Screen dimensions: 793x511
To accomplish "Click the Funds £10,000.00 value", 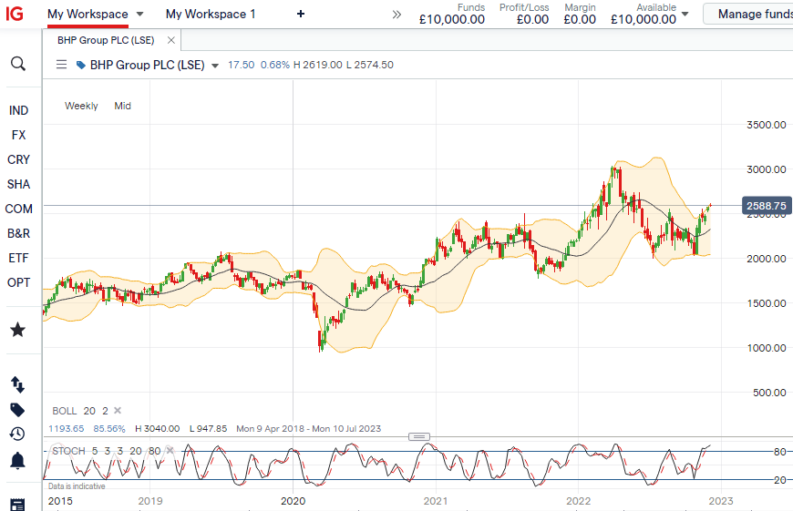I will [x=452, y=20].
